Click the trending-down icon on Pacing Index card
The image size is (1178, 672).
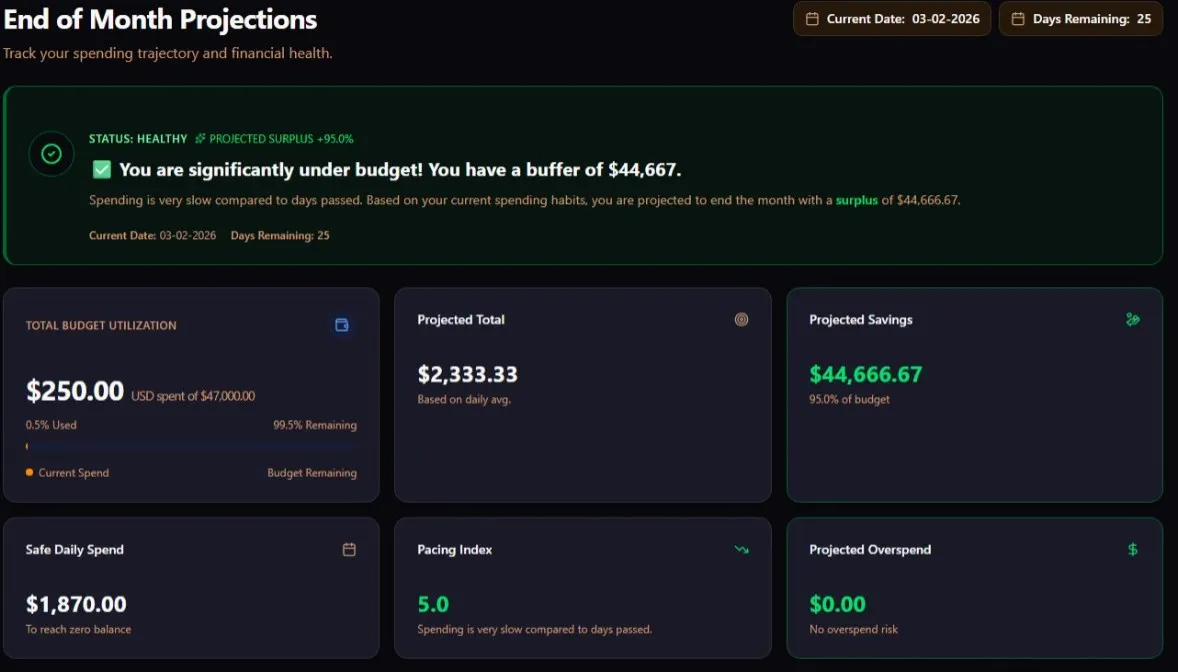pyautogui.click(x=742, y=549)
